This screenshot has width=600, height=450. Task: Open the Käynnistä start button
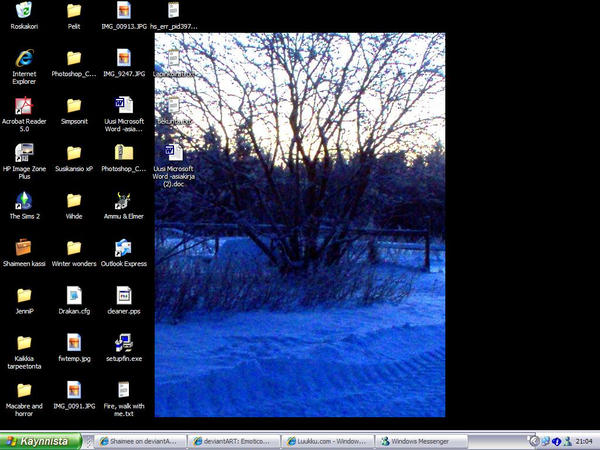pos(41,441)
